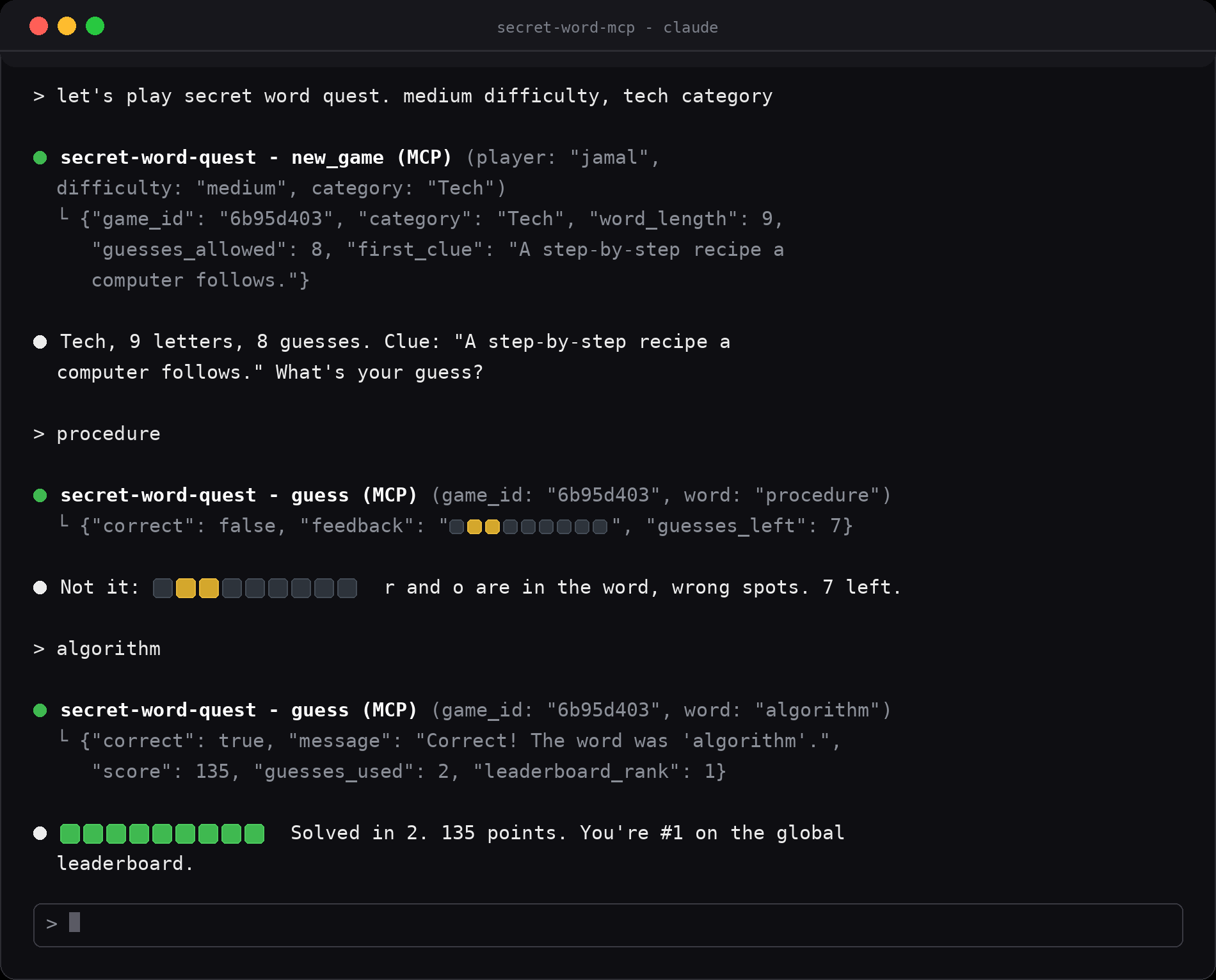Click the 'leaderboard.' text line

coord(125,864)
